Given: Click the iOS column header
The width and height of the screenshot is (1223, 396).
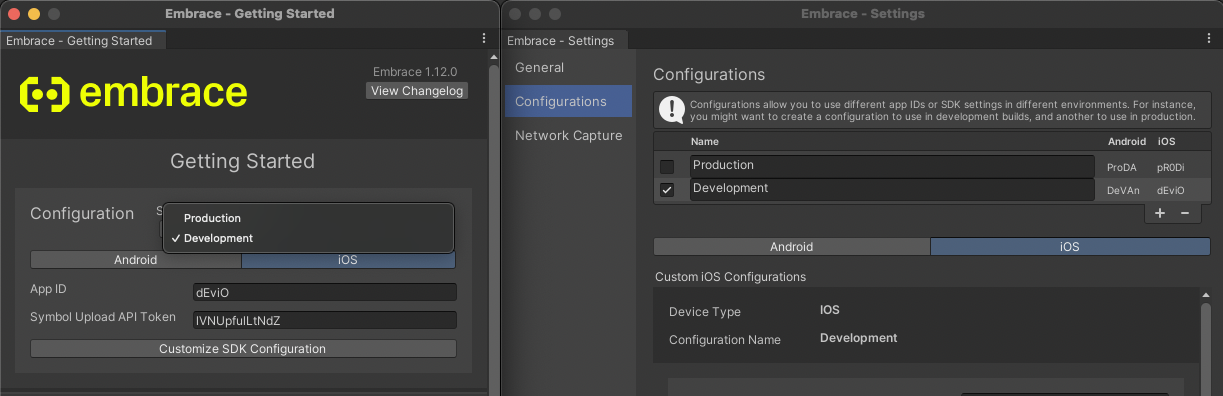Looking at the screenshot, I should pyautogui.click(x=1166, y=142).
